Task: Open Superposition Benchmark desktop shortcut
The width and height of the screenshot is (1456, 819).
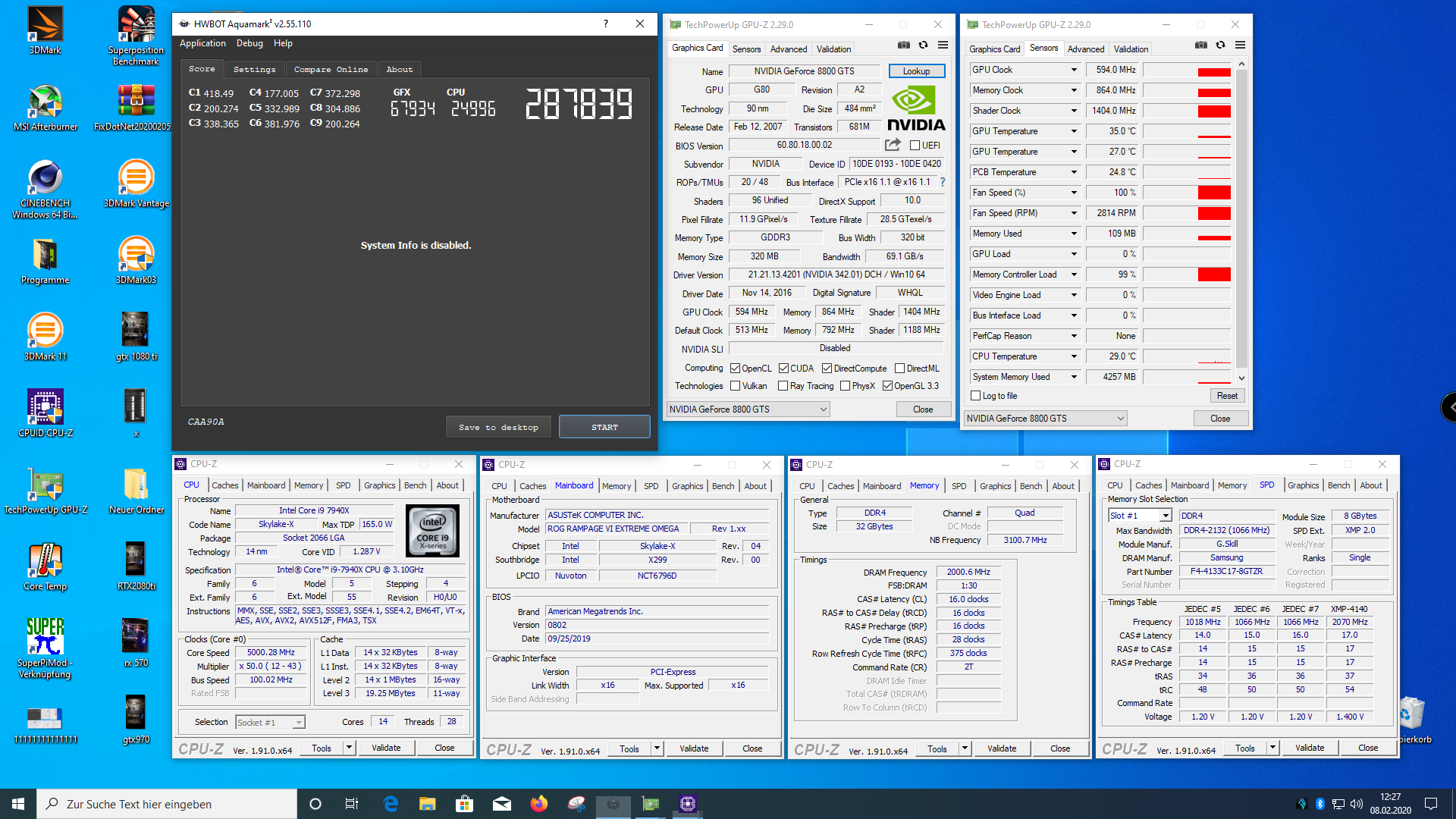Action: 136,35
